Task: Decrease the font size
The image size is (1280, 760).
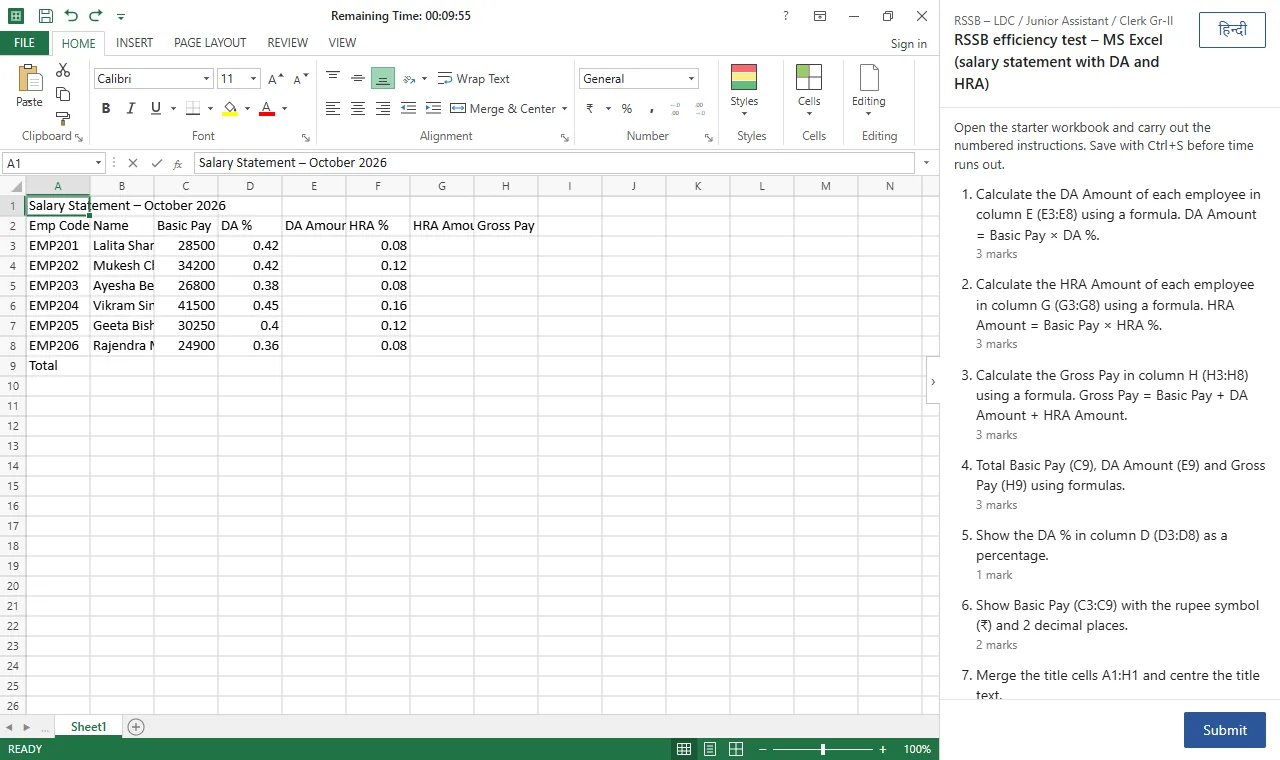Action: [299, 79]
